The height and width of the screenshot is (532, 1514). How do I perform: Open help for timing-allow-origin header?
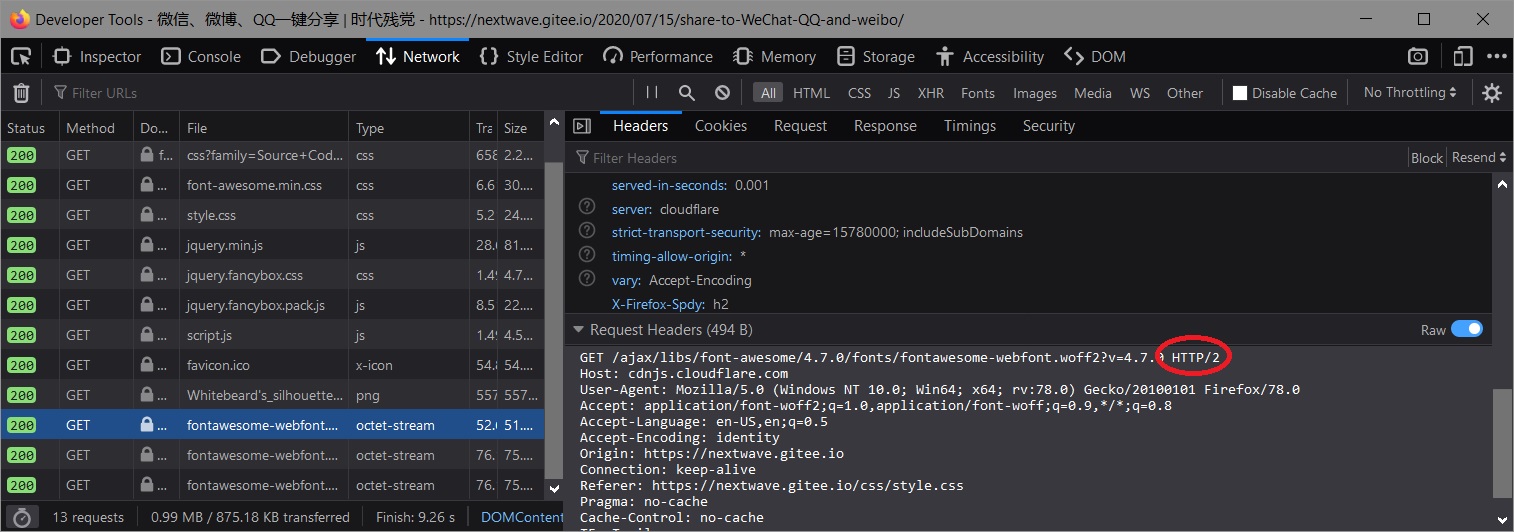(x=588, y=256)
